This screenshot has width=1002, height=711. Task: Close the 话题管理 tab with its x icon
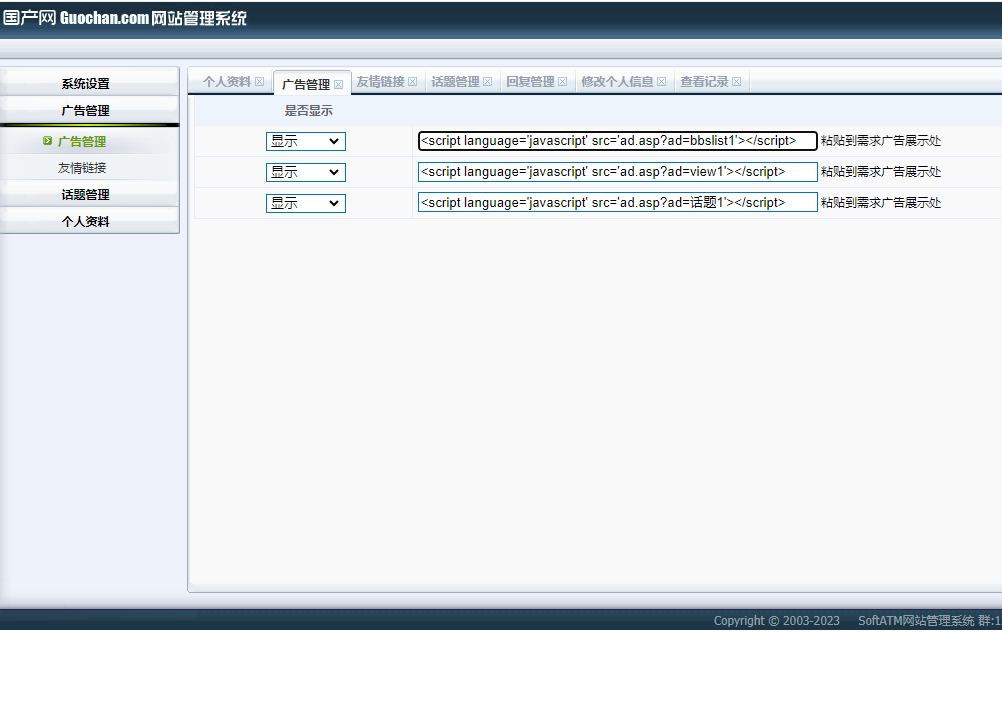(488, 82)
